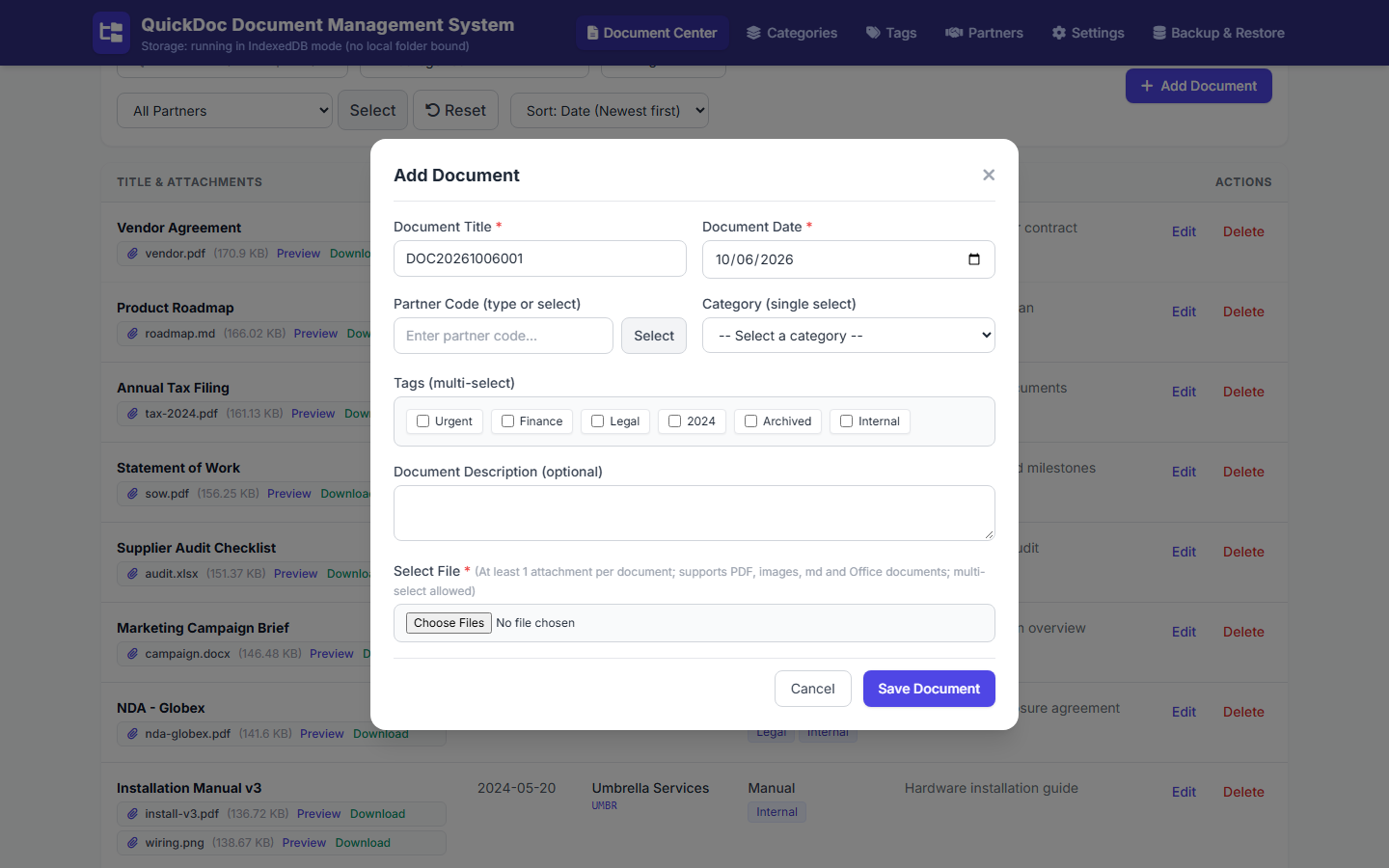This screenshot has width=1389, height=868.
Task: Click the Enter partner code field
Action: (x=504, y=336)
